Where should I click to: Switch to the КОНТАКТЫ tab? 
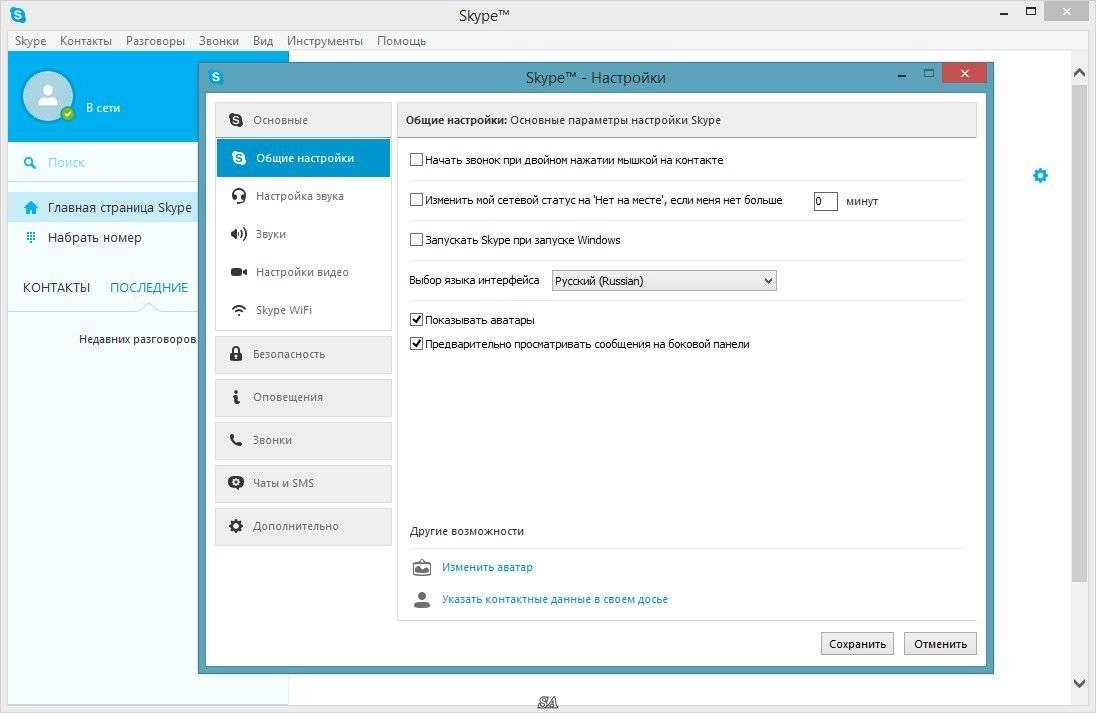(x=57, y=287)
